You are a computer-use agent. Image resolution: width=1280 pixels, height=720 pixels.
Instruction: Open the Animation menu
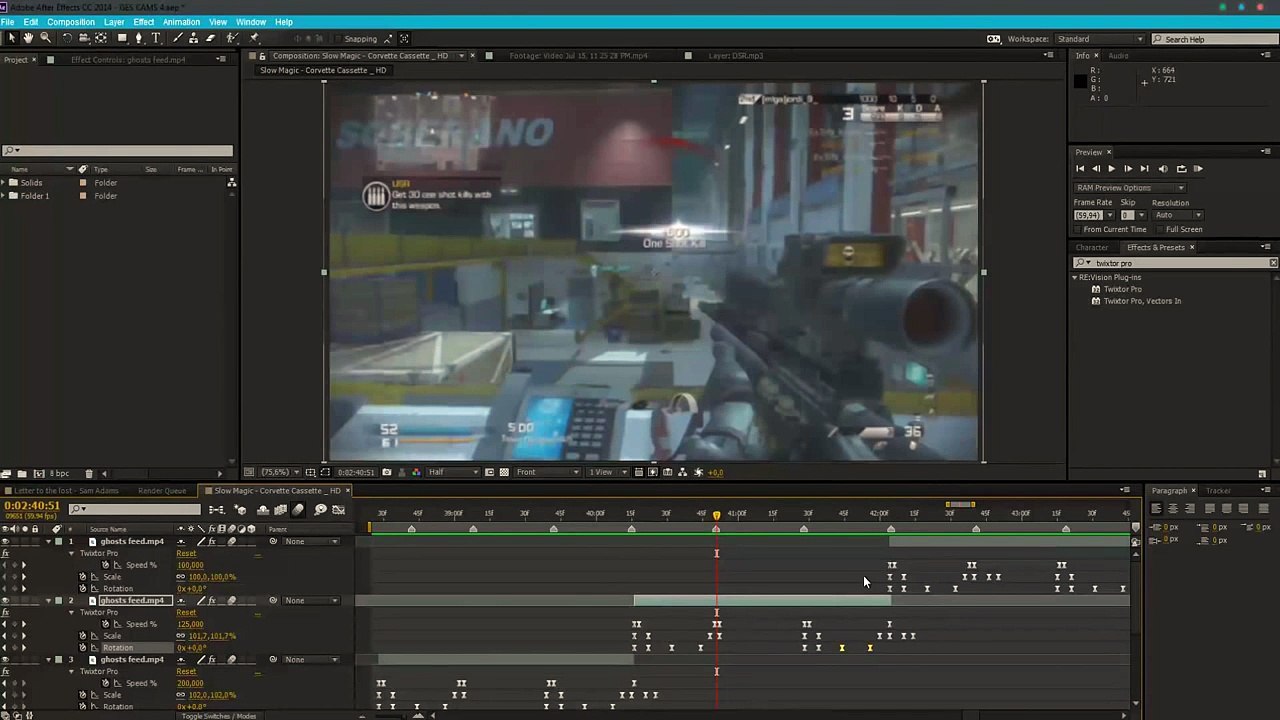pos(181,22)
